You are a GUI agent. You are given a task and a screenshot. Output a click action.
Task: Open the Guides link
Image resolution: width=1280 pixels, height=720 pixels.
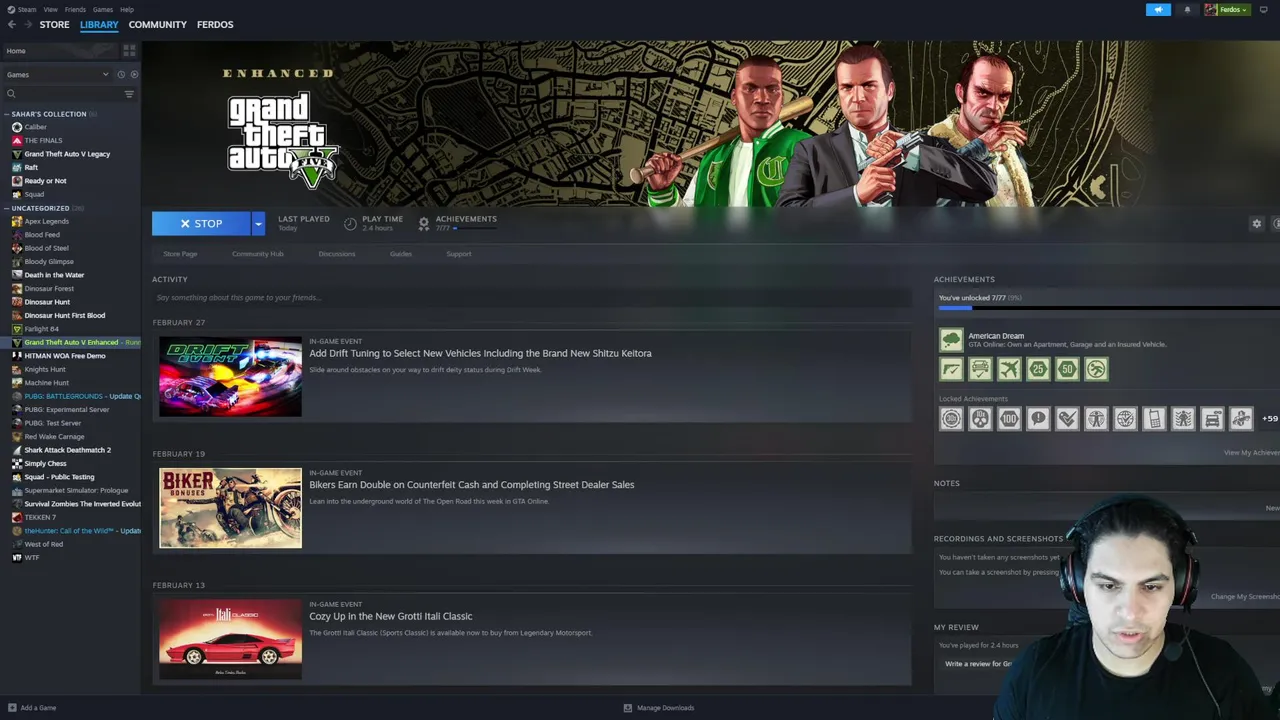(x=401, y=254)
